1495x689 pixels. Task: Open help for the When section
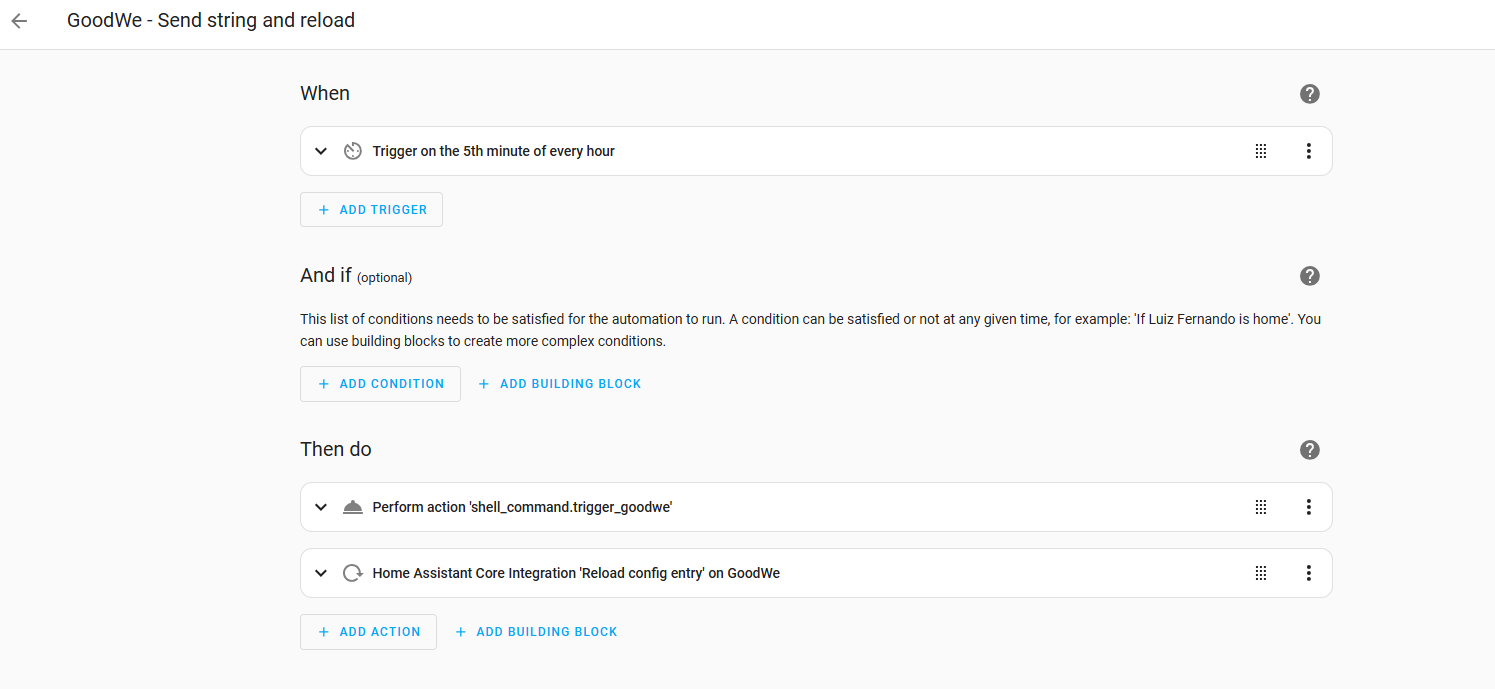(x=1309, y=94)
